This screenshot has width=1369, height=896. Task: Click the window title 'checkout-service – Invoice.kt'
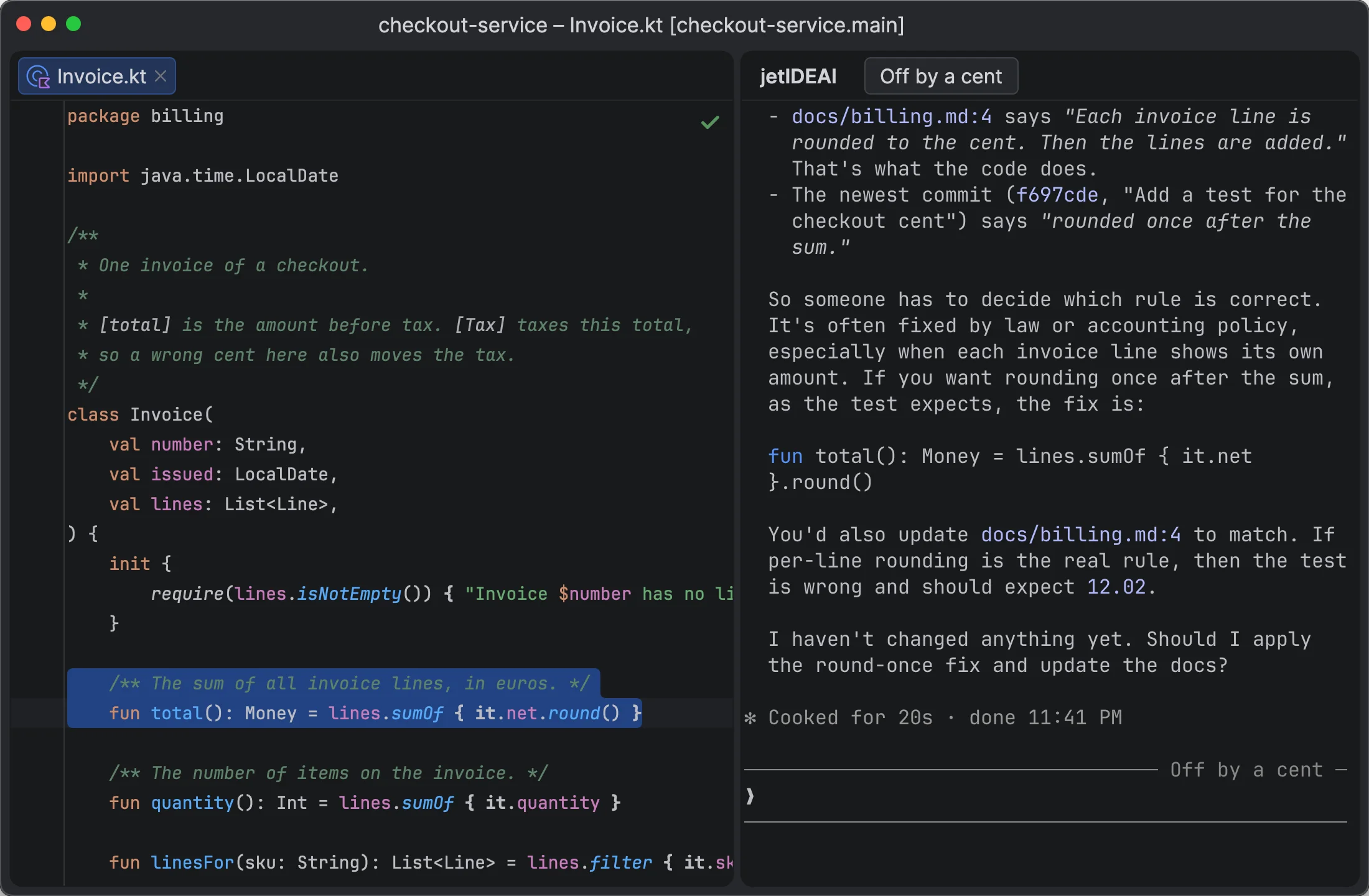click(x=641, y=25)
